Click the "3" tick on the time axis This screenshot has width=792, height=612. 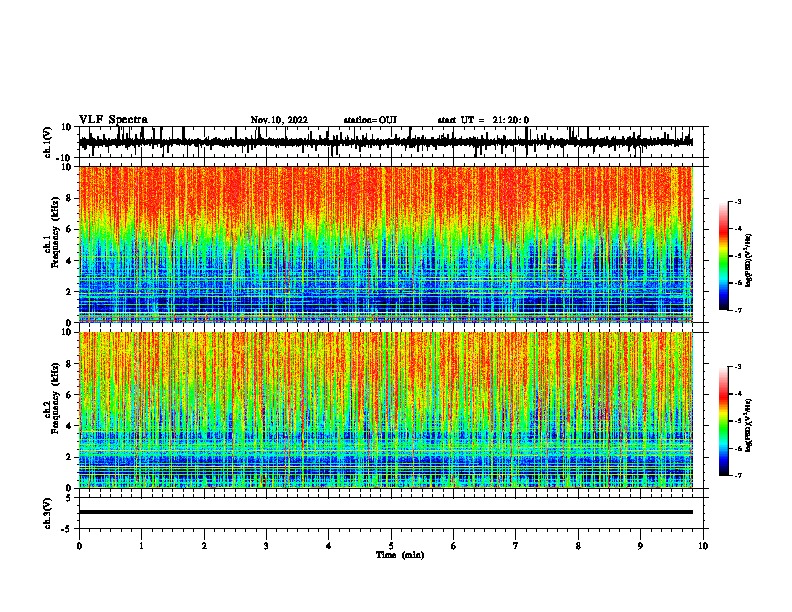266,546
